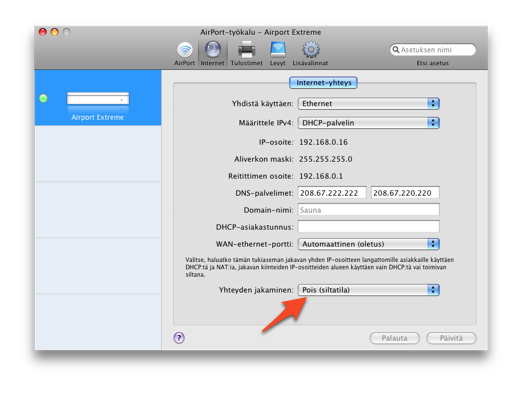Select the Internet globe toolbar icon
The width and height of the screenshot is (522, 393).
pyautogui.click(x=212, y=54)
